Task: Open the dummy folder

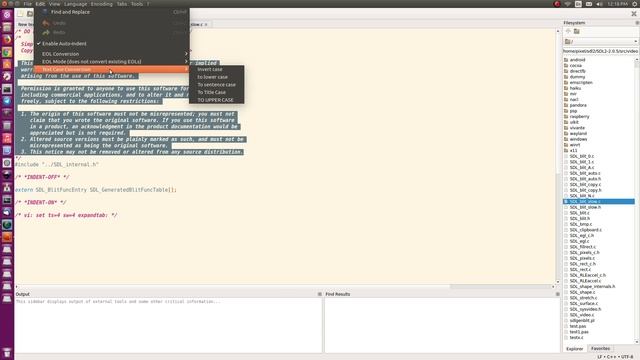Action: pyautogui.click(x=577, y=77)
